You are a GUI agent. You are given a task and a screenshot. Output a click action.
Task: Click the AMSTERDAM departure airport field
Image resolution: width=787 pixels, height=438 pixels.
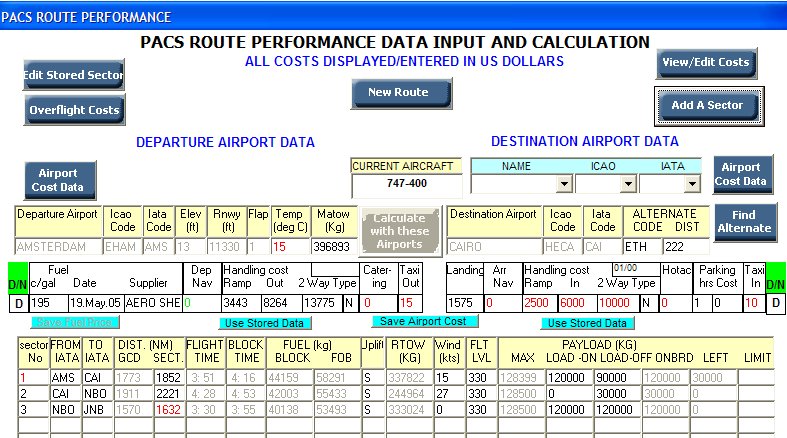coord(58,246)
